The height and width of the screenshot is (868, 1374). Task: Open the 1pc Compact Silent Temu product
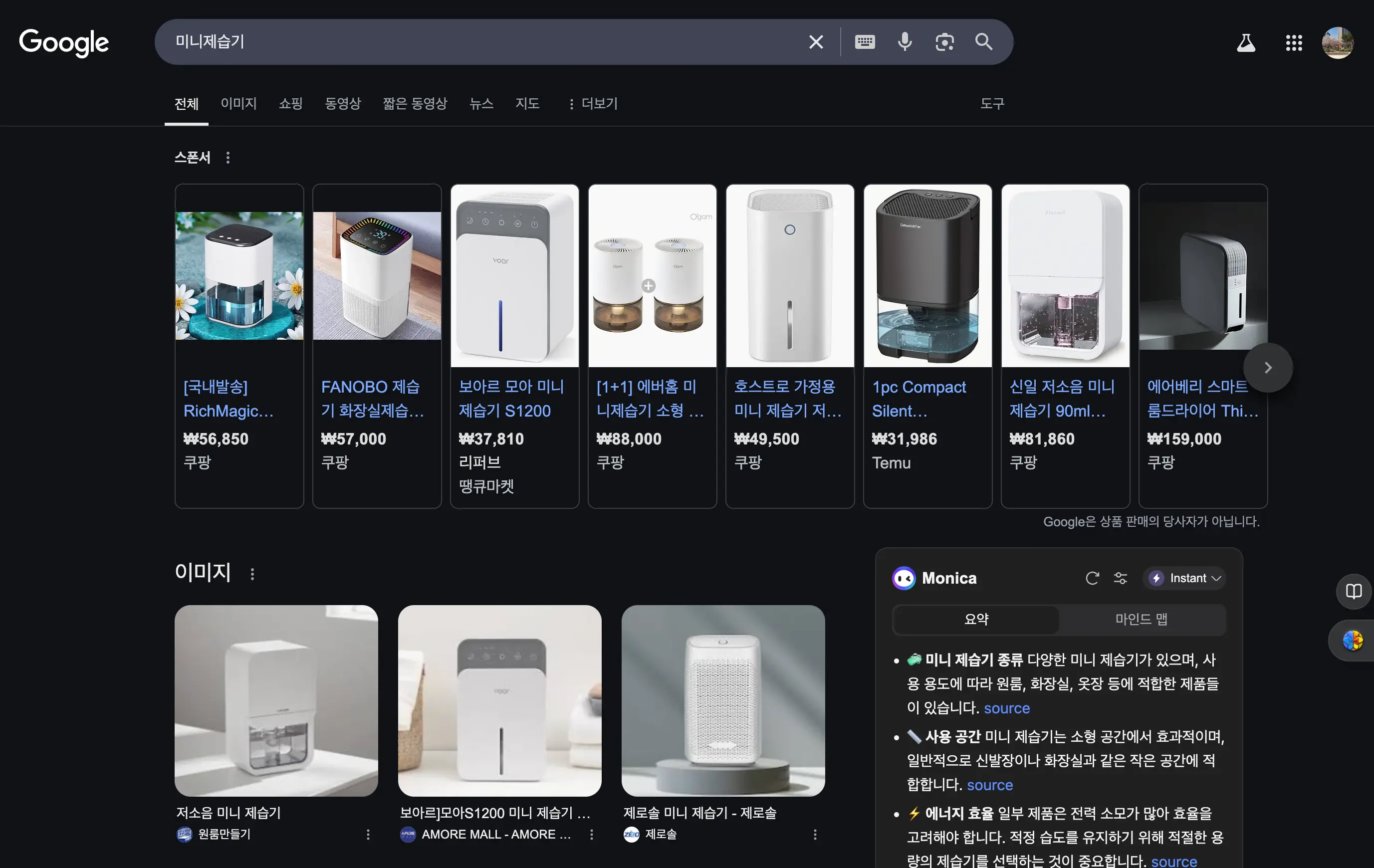[x=918, y=399]
